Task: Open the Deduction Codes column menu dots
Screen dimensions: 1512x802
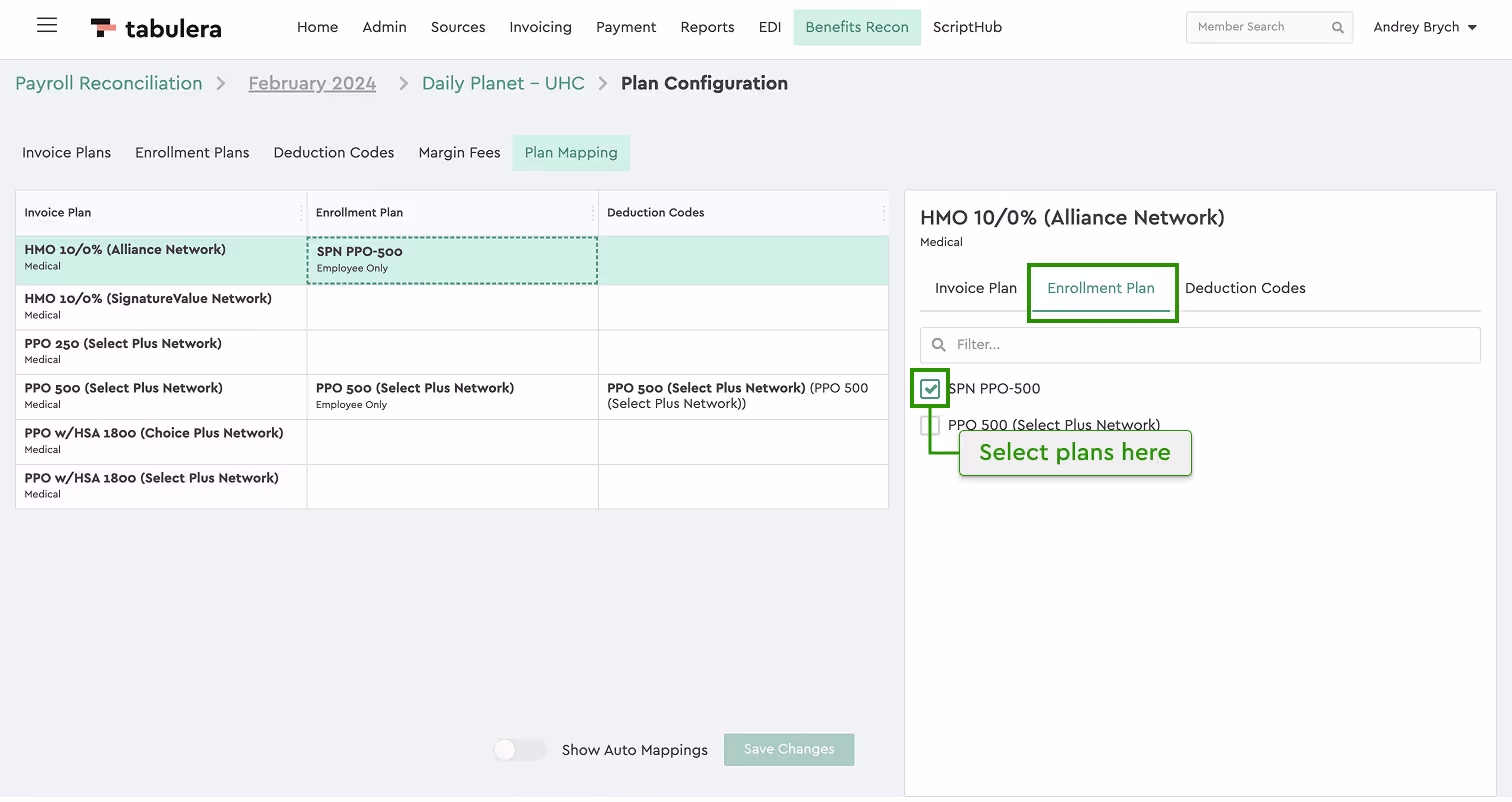Action: click(884, 213)
